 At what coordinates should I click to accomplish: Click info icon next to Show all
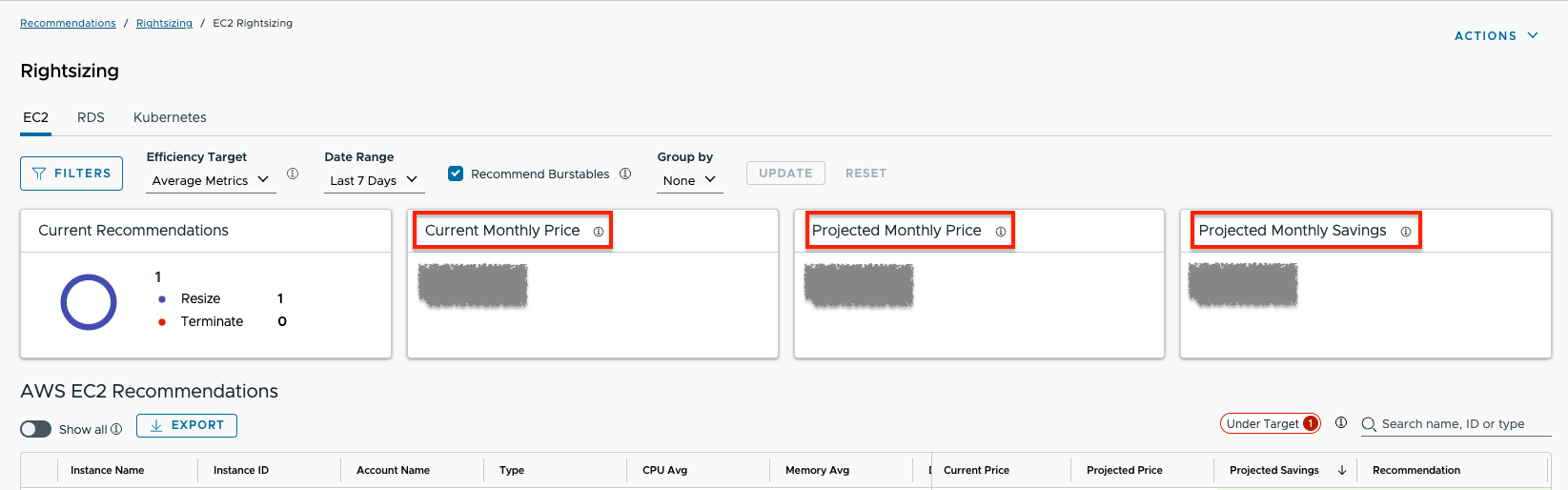[x=116, y=429]
